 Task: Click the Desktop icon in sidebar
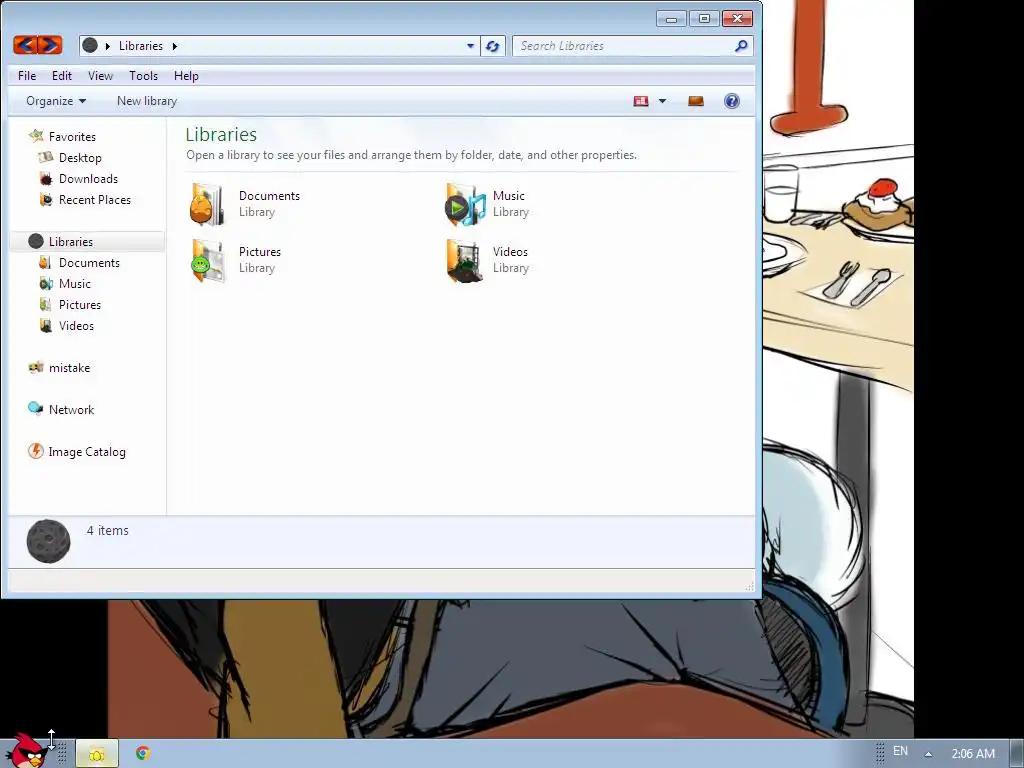[46, 157]
